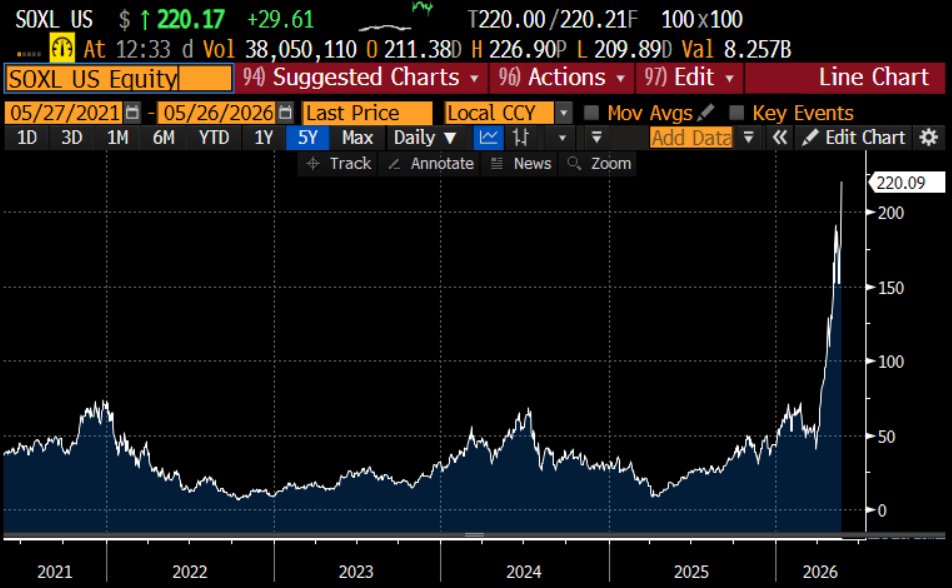The height and width of the screenshot is (588, 952).
Task: Click the O 211.38D open value
Action: [x=413, y=49]
